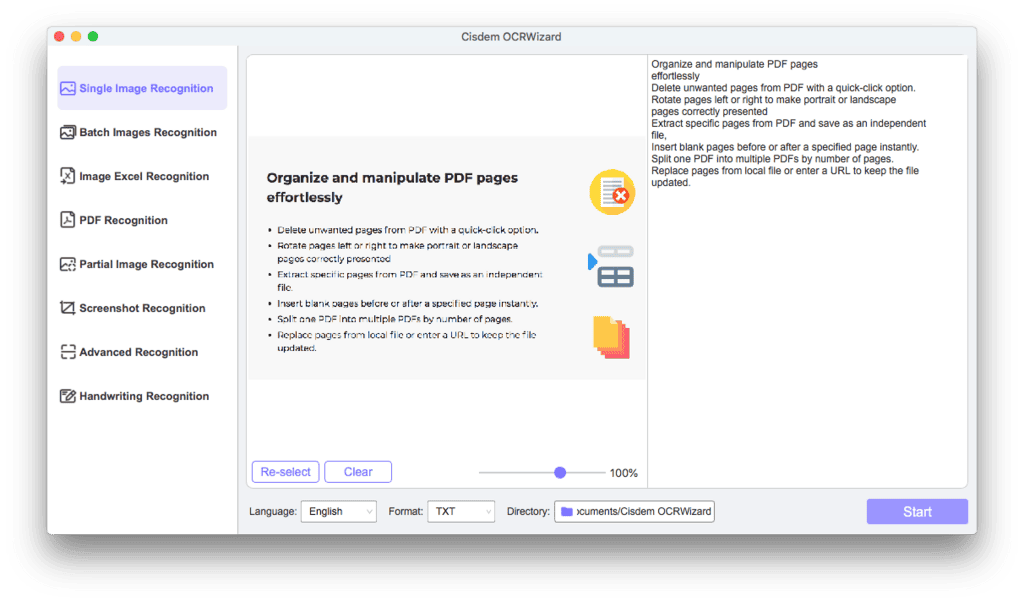
Task: Click the Clear button
Action: [358, 472]
